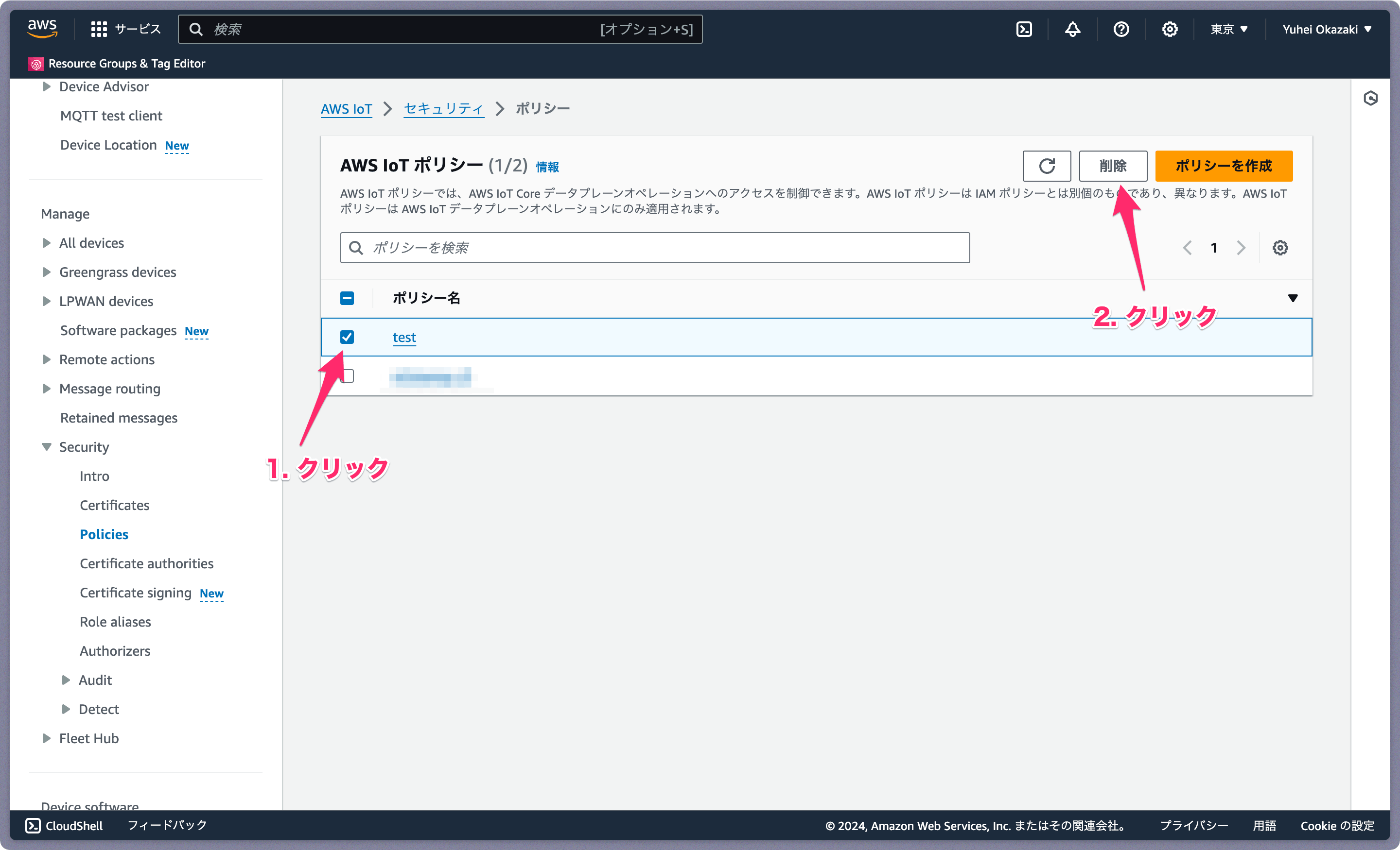Click the magnifier in the top search bar
Screen dimensions: 1400x850
point(197,30)
